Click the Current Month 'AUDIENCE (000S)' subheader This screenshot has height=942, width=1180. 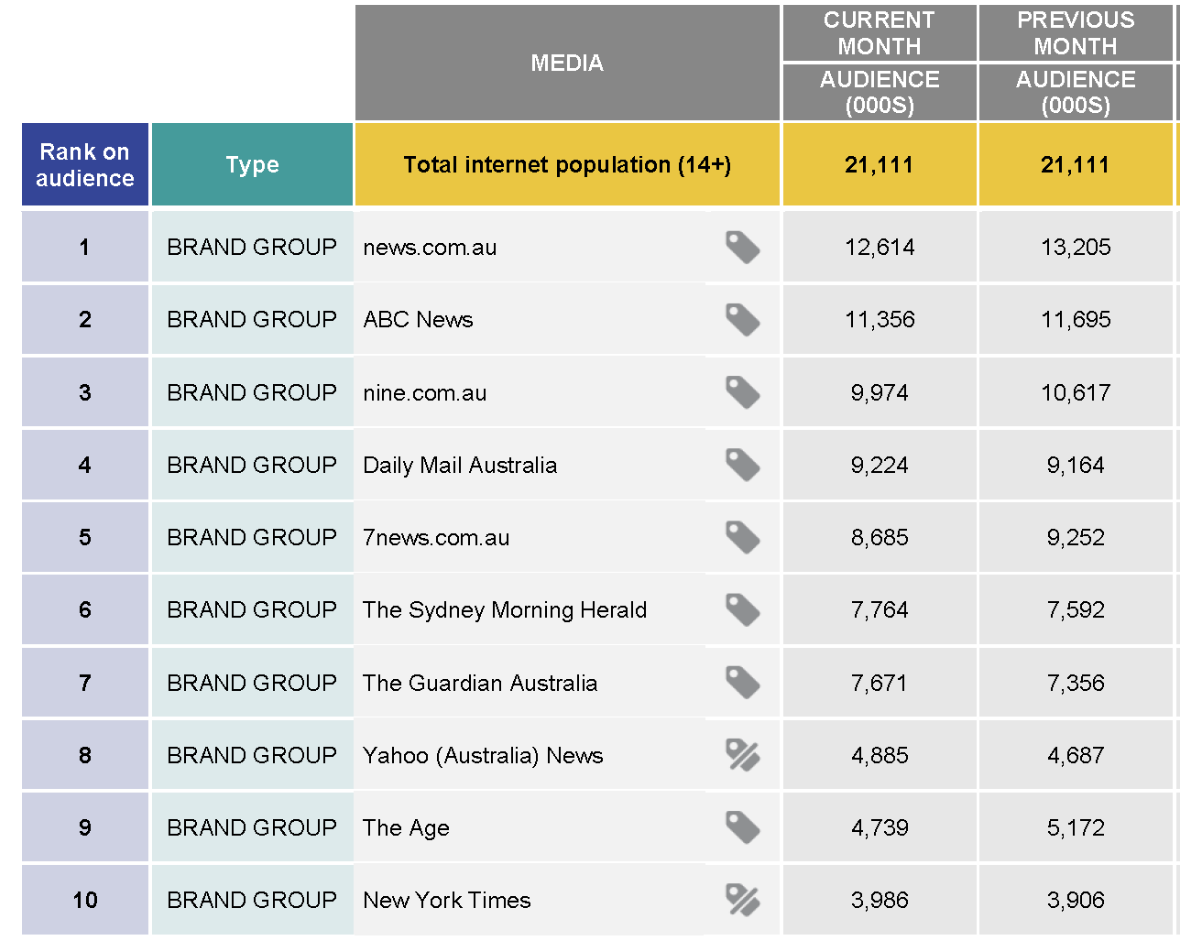[x=879, y=92]
